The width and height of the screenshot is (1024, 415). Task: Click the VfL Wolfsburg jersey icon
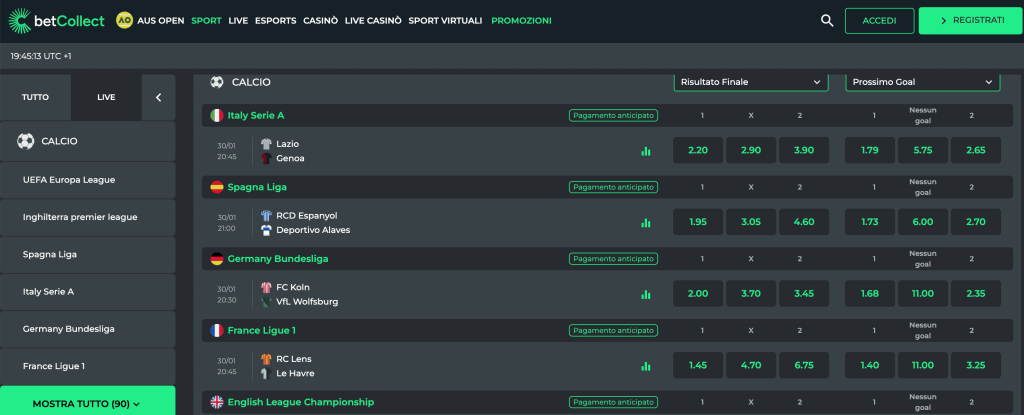(x=266, y=302)
